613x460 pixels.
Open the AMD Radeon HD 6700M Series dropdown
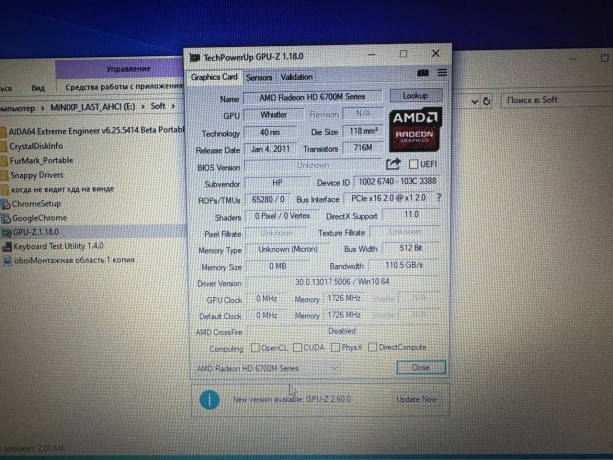(267, 368)
